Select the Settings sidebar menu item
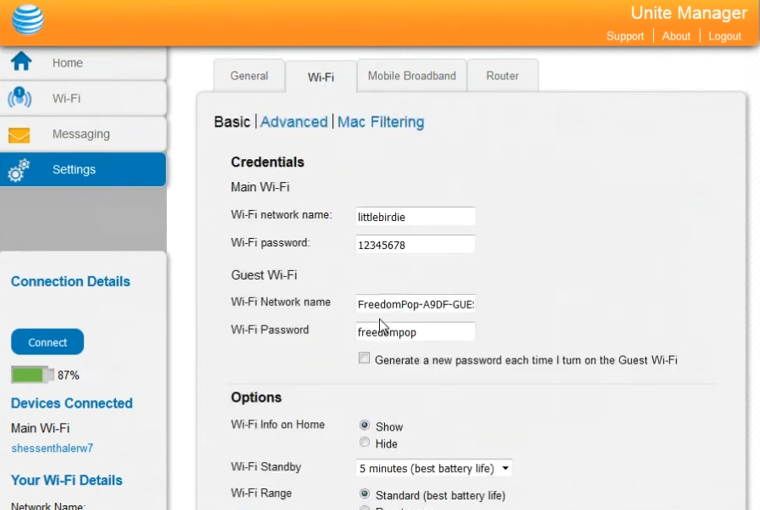 click(83, 169)
